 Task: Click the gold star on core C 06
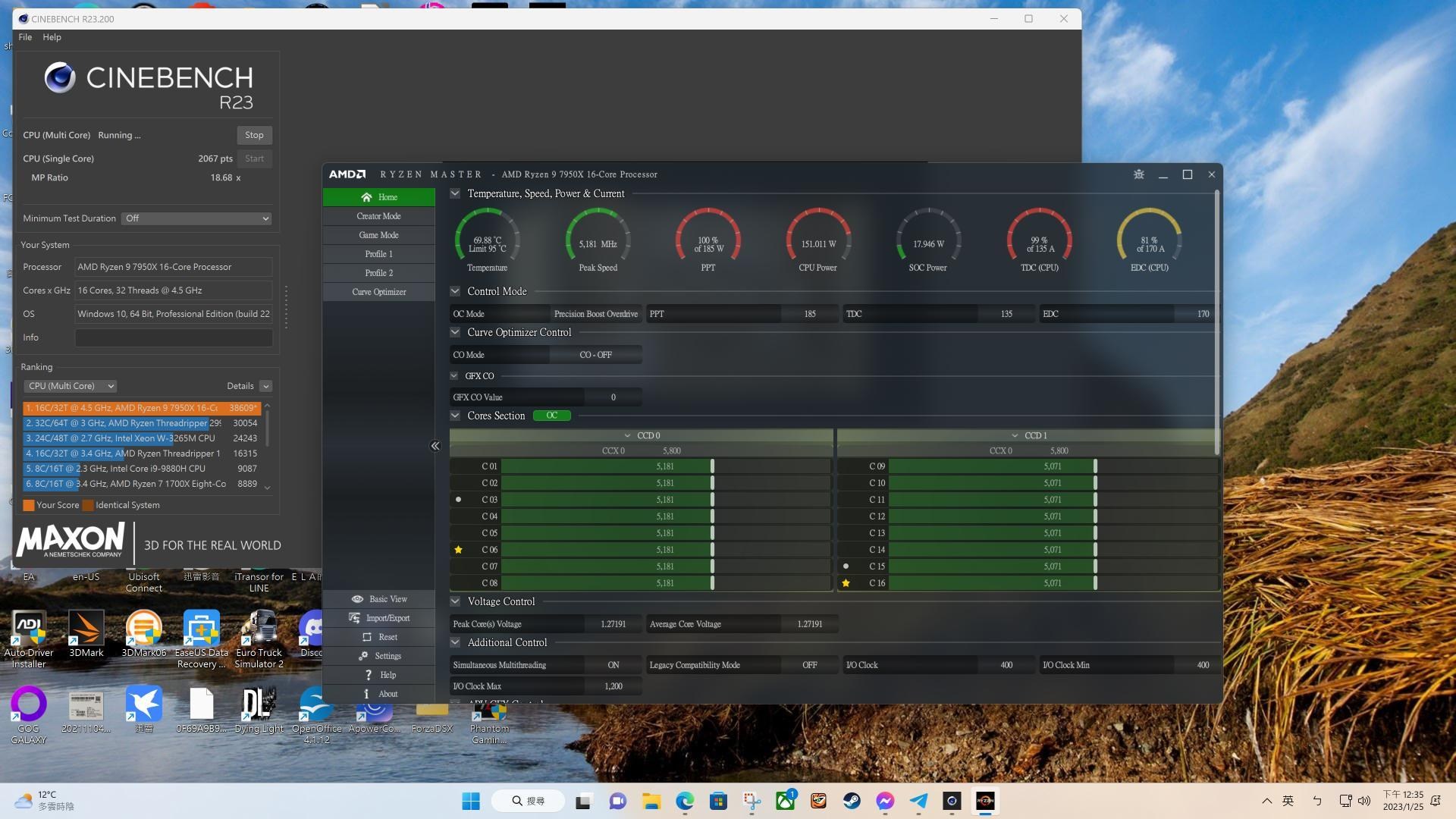(x=458, y=550)
